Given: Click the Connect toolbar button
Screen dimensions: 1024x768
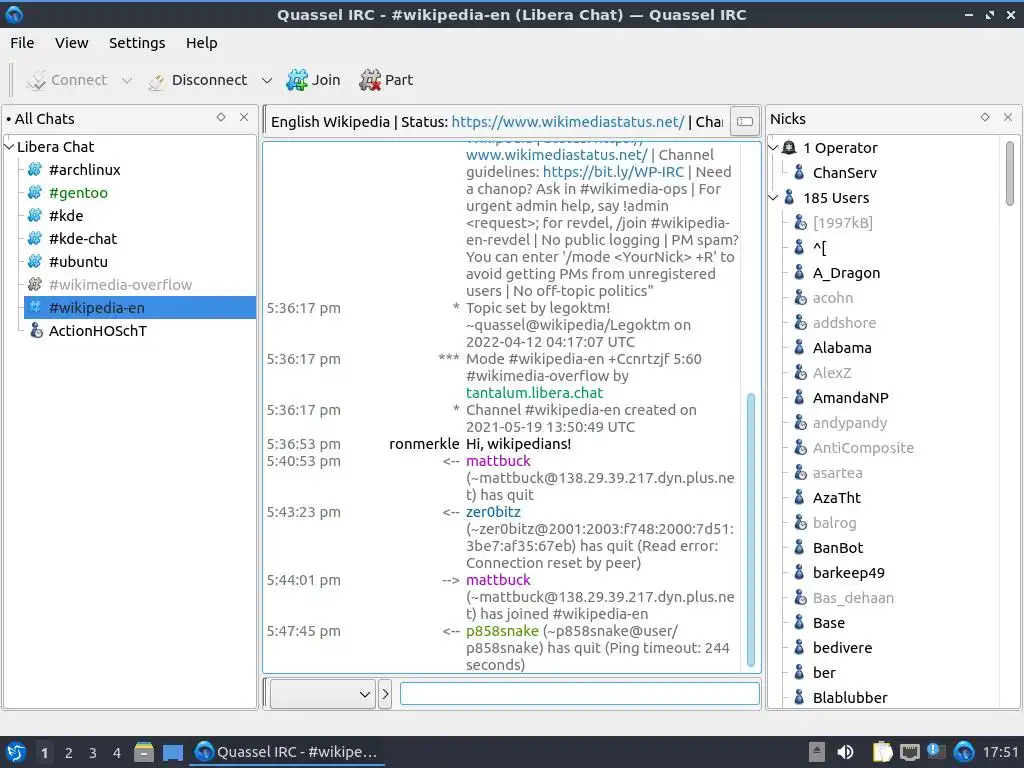Looking at the screenshot, I should pos(66,80).
